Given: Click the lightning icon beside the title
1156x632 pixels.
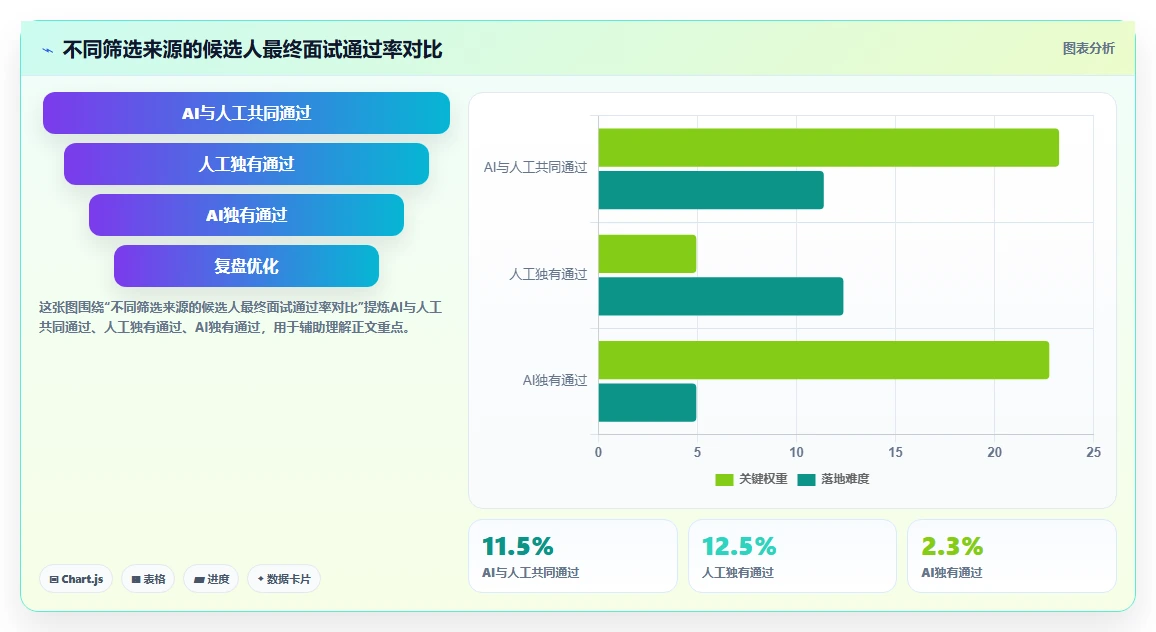Looking at the screenshot, I should (x=48, y=50).
